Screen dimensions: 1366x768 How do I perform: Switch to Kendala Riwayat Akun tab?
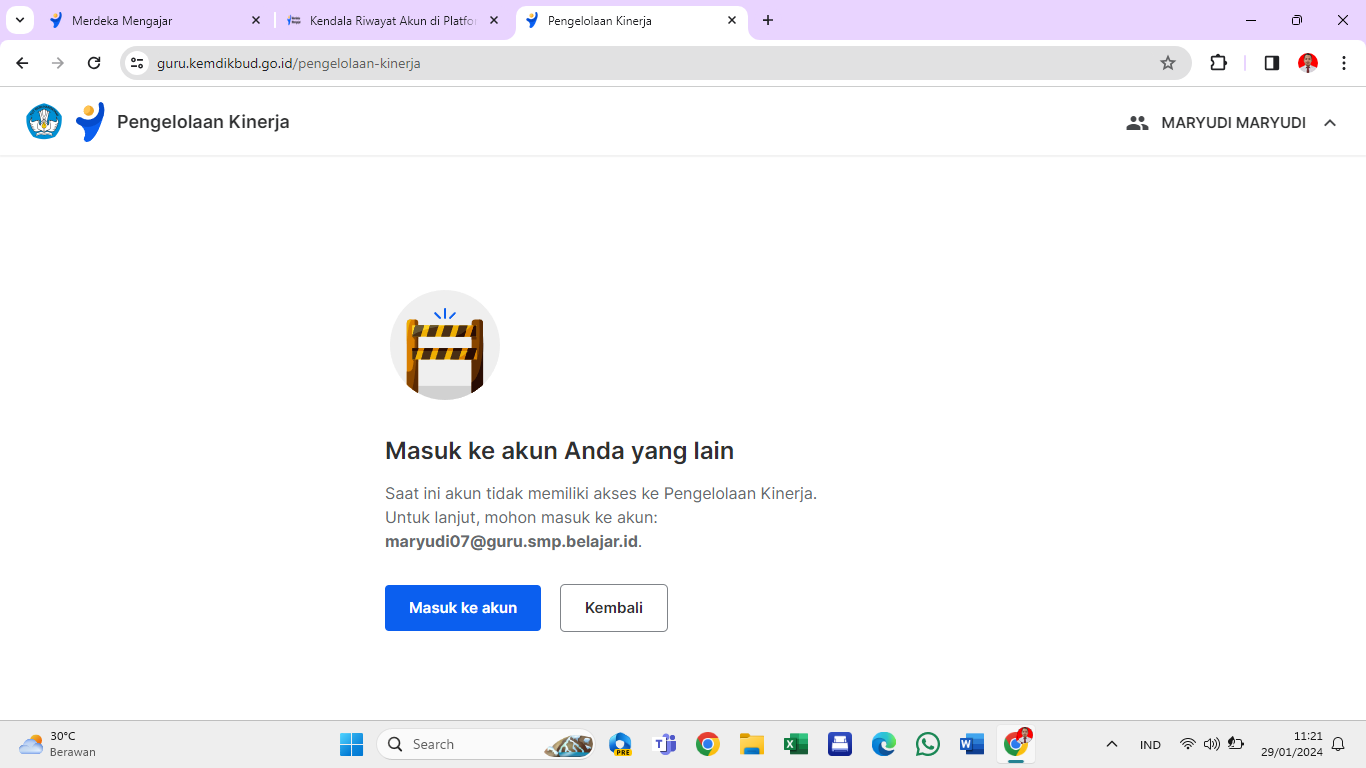(390, 20)
